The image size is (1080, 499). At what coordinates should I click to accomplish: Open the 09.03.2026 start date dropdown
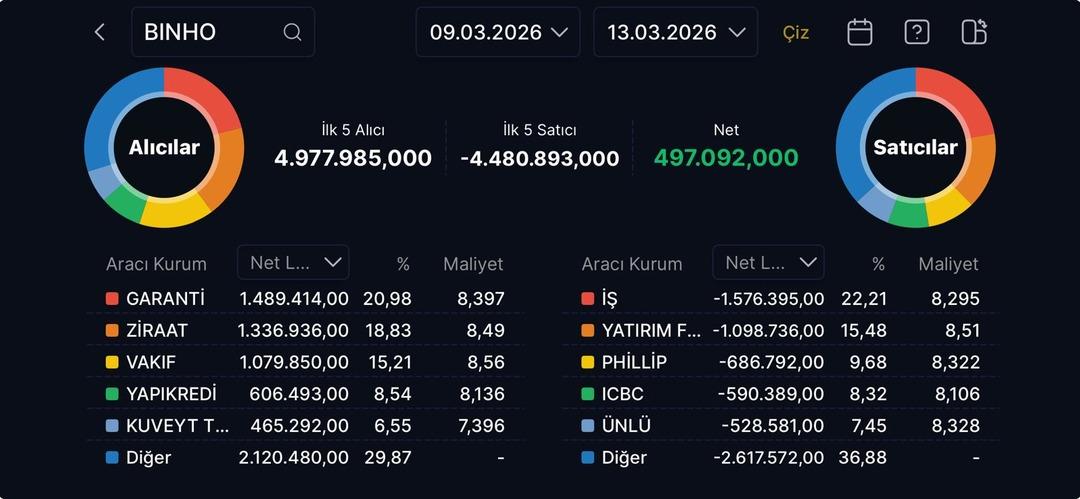(x=498, y=32)
